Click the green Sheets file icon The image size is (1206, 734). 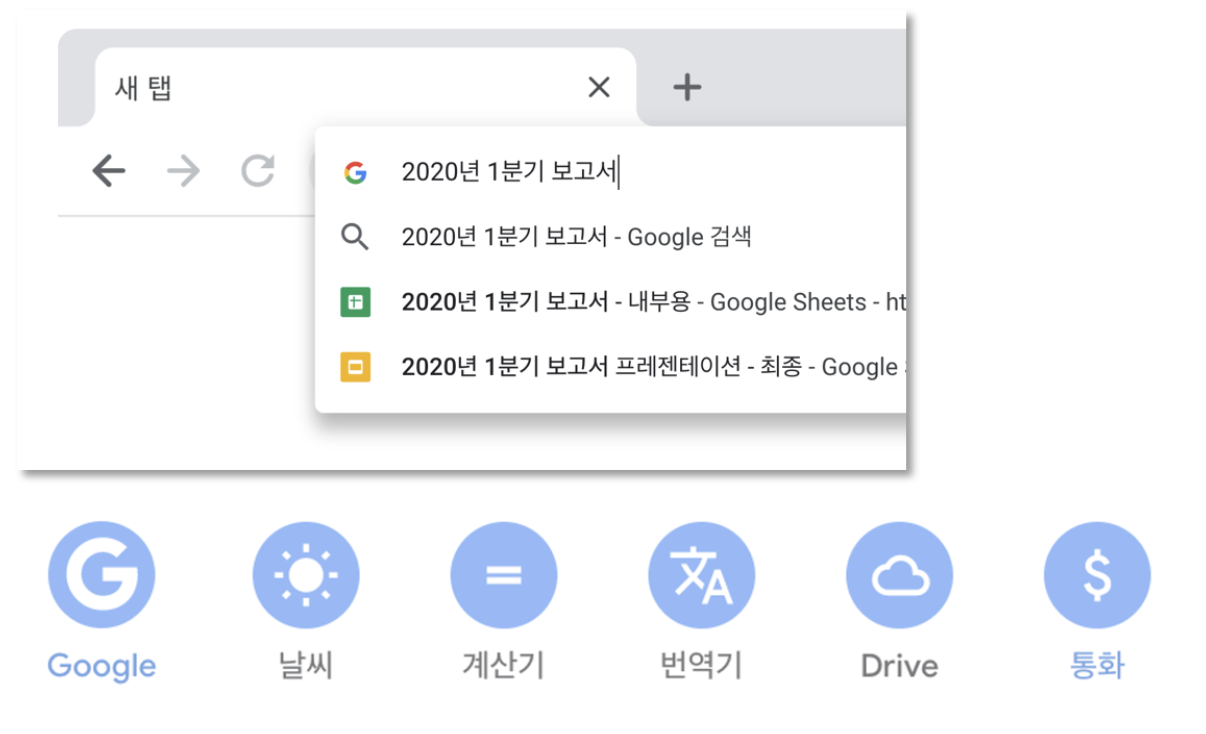click(x=355, y=302)
